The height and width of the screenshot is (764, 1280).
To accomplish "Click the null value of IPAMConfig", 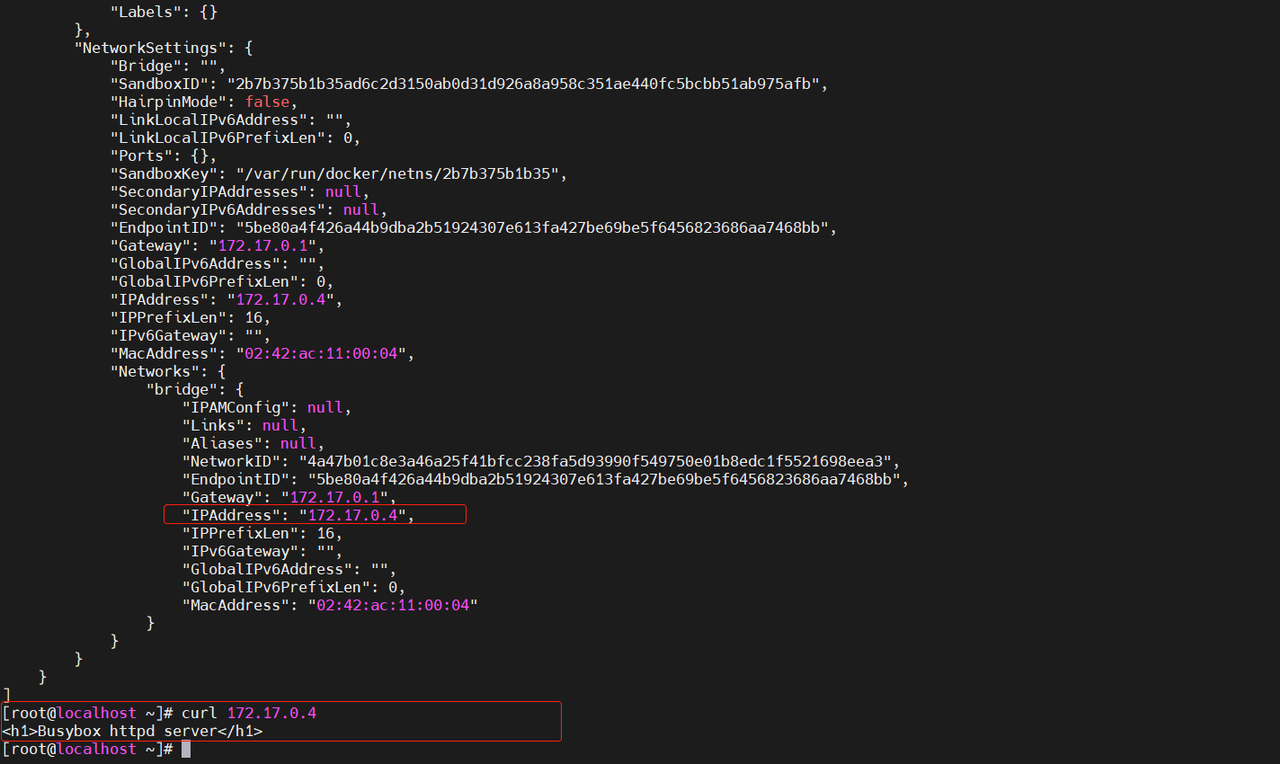I will (x=325, y=408).
